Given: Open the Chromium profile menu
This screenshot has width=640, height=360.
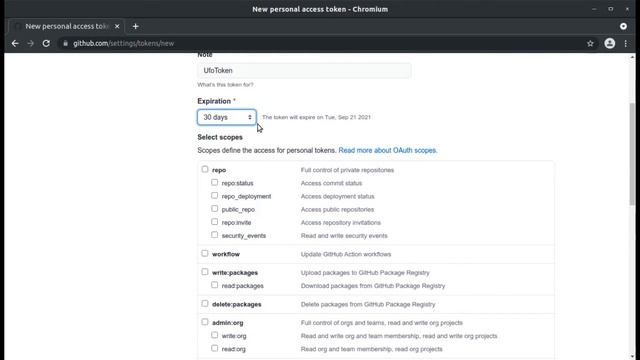Looking at the screenshot, I should pos(610,43).
